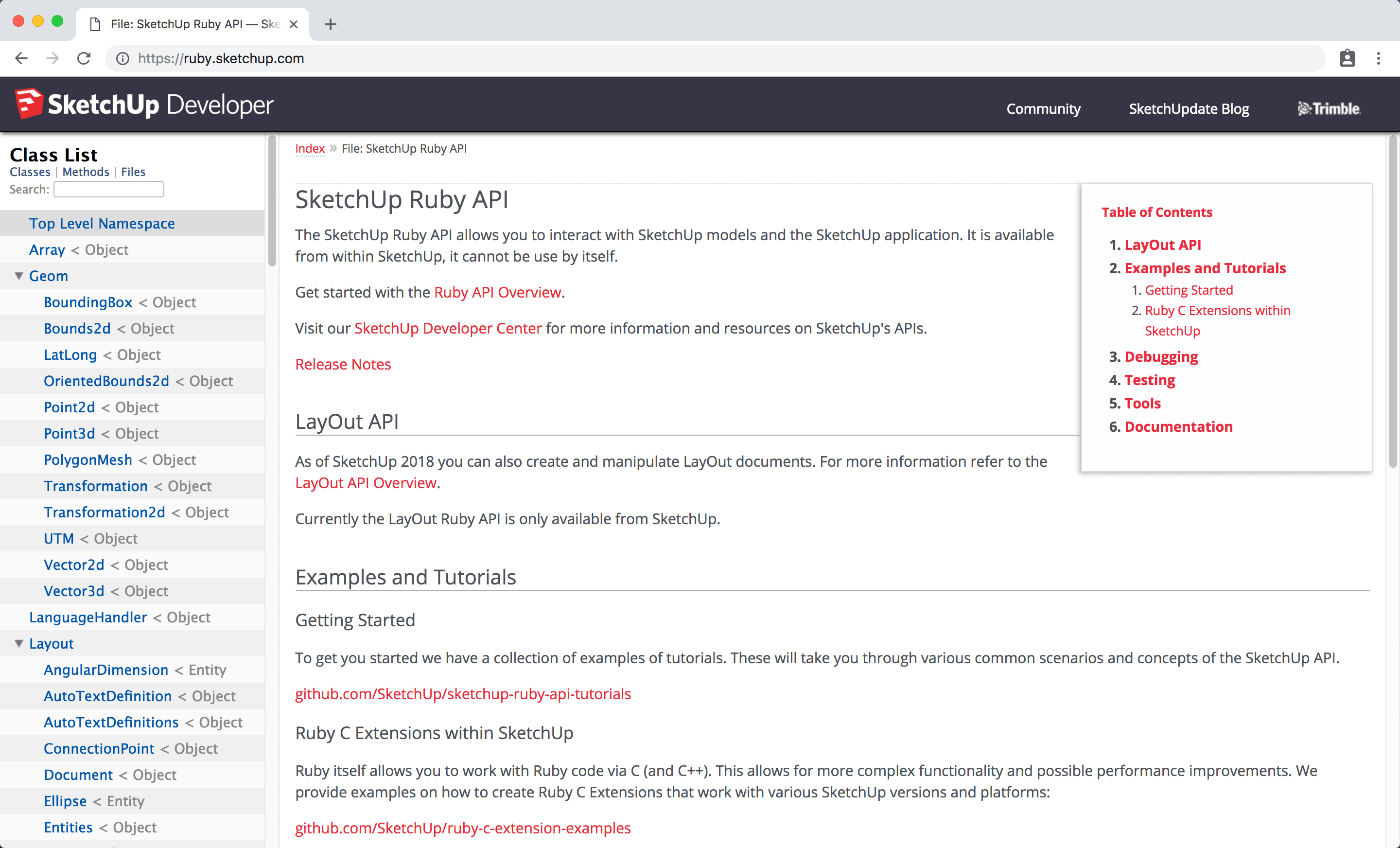Click the browser back arrow
The image size is (1400, 848).
point(21,58)
